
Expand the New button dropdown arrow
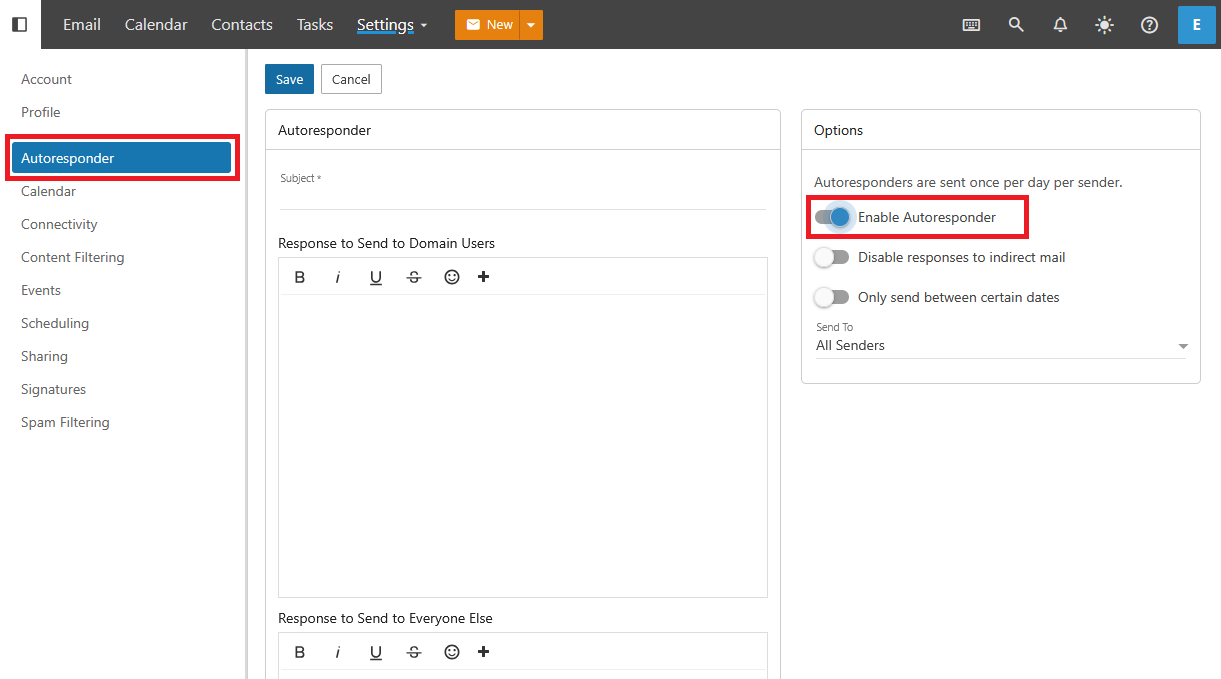click(x=531, y=25)
